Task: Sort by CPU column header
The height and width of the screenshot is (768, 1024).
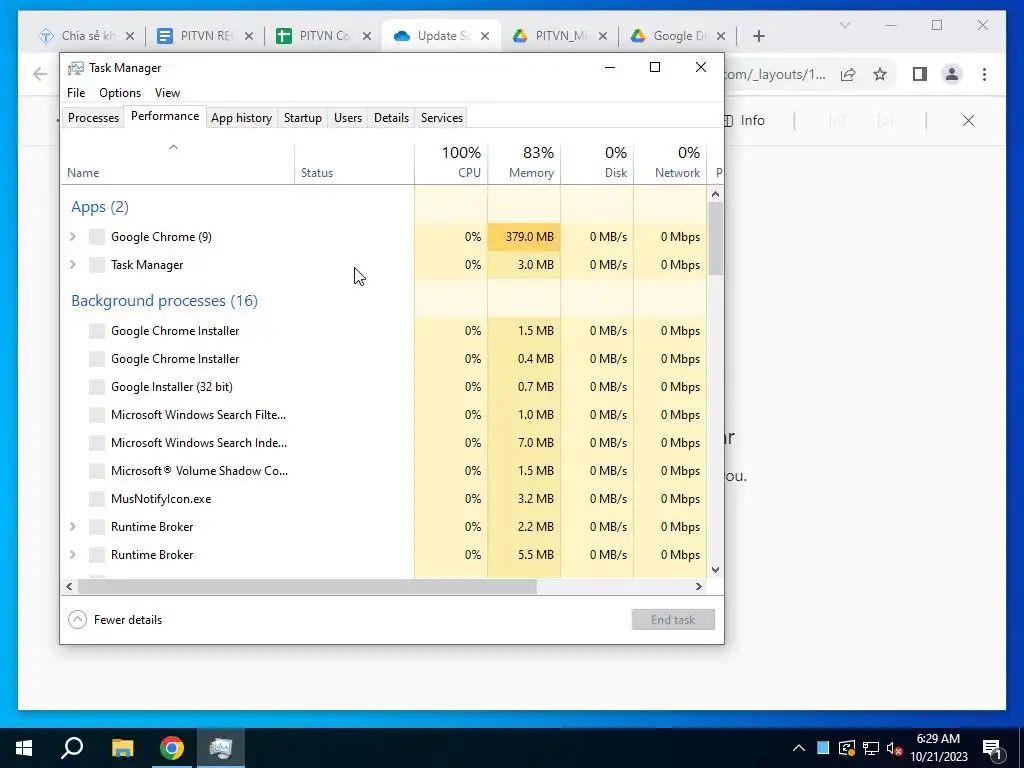Action: tap(451, 162)
